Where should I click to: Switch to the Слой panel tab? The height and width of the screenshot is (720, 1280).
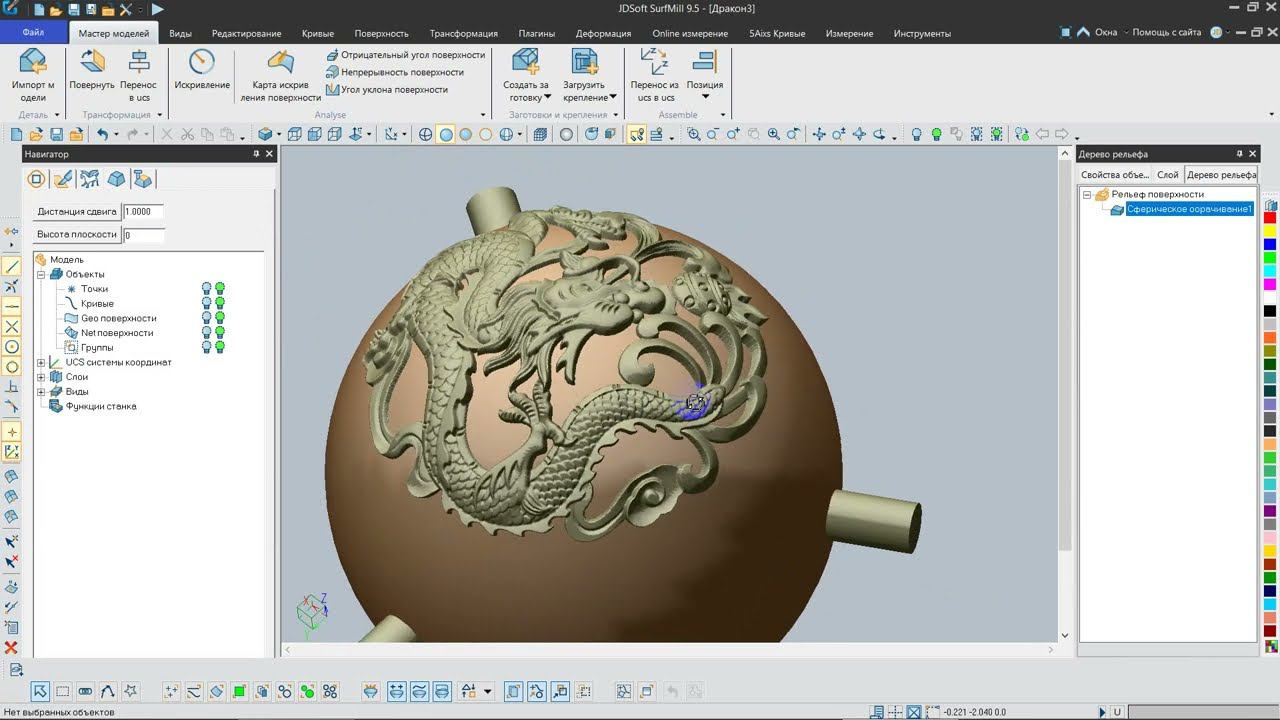tap(1167, 175)
